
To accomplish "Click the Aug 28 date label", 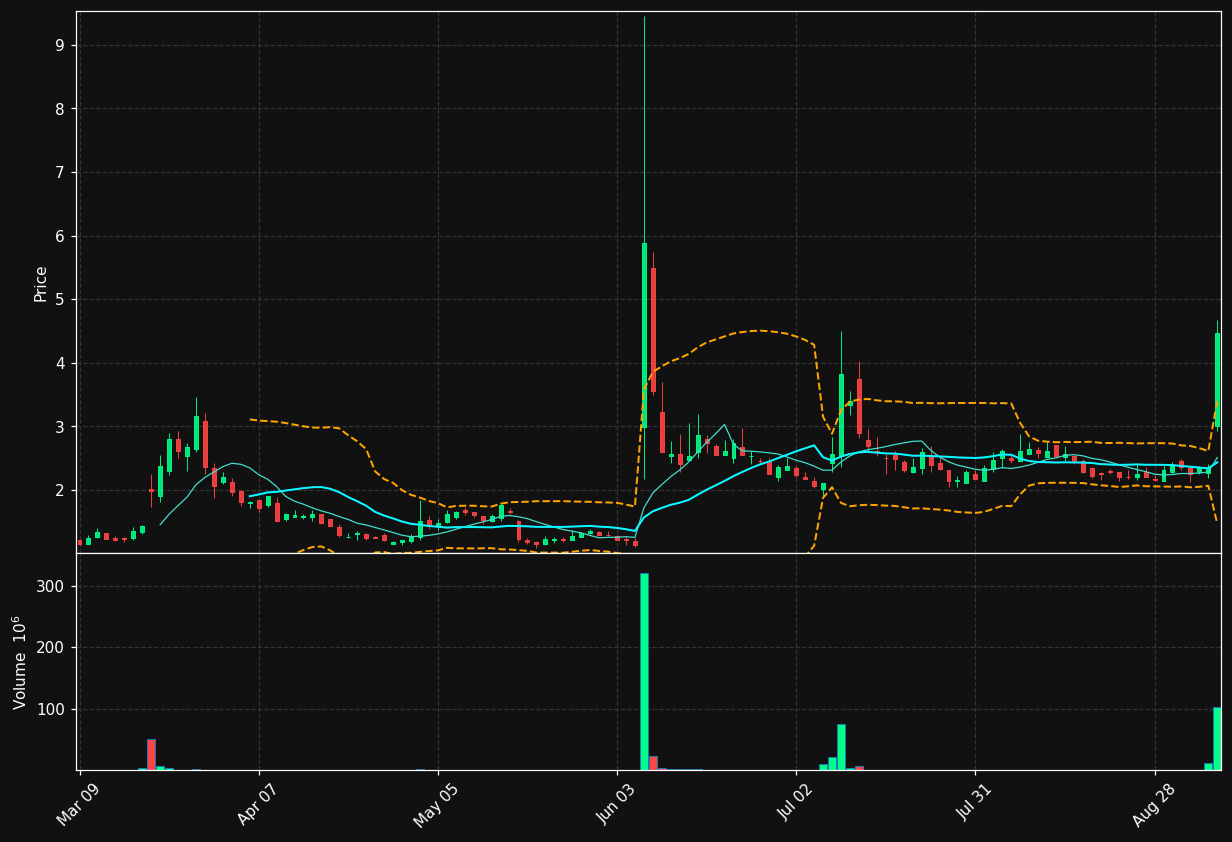I will click(x=1152, y=804).
